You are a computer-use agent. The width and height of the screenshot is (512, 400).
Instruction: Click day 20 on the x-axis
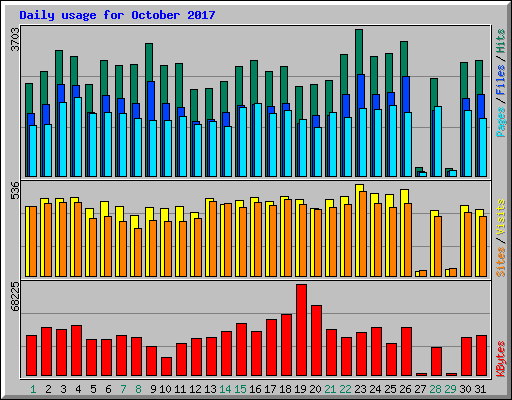(x=315, y=389)
